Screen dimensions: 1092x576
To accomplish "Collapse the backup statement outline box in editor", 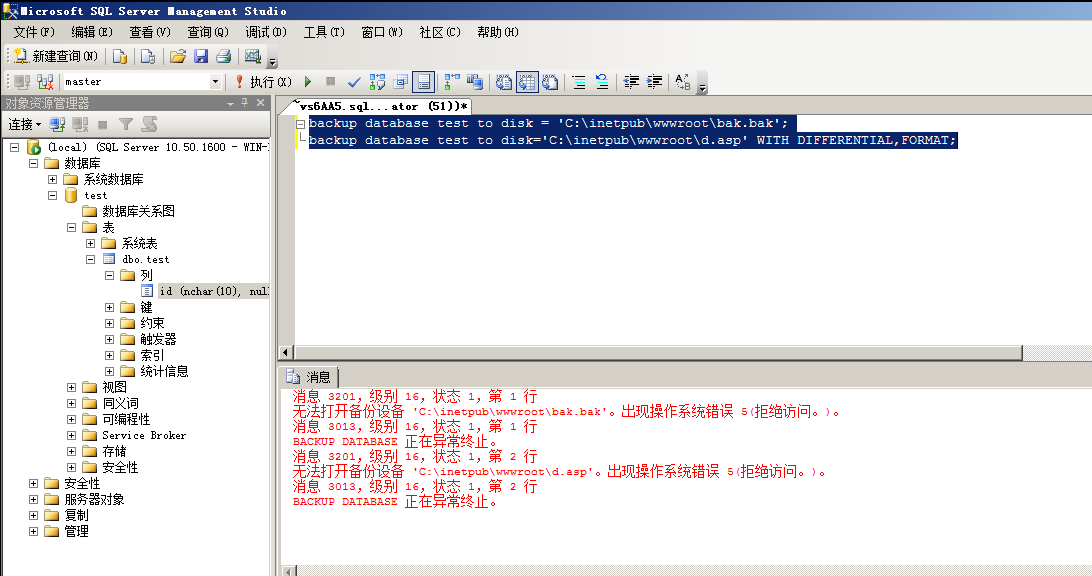I will point(301,124).
